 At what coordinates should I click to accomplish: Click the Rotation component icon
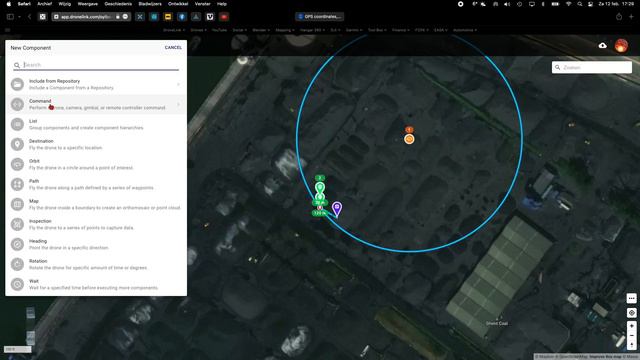(x=17, y=264)
